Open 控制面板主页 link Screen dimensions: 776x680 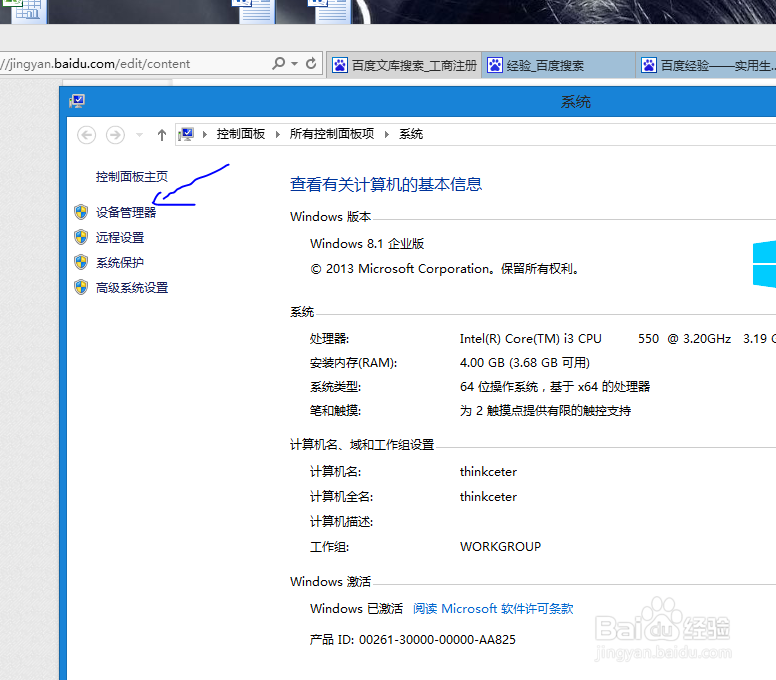[132, 177]
